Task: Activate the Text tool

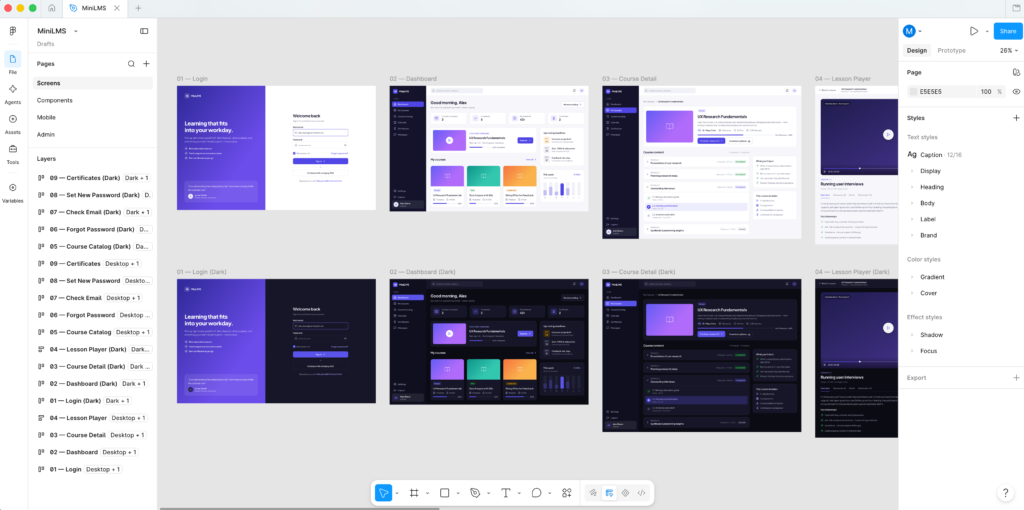Action: (505, 493)
